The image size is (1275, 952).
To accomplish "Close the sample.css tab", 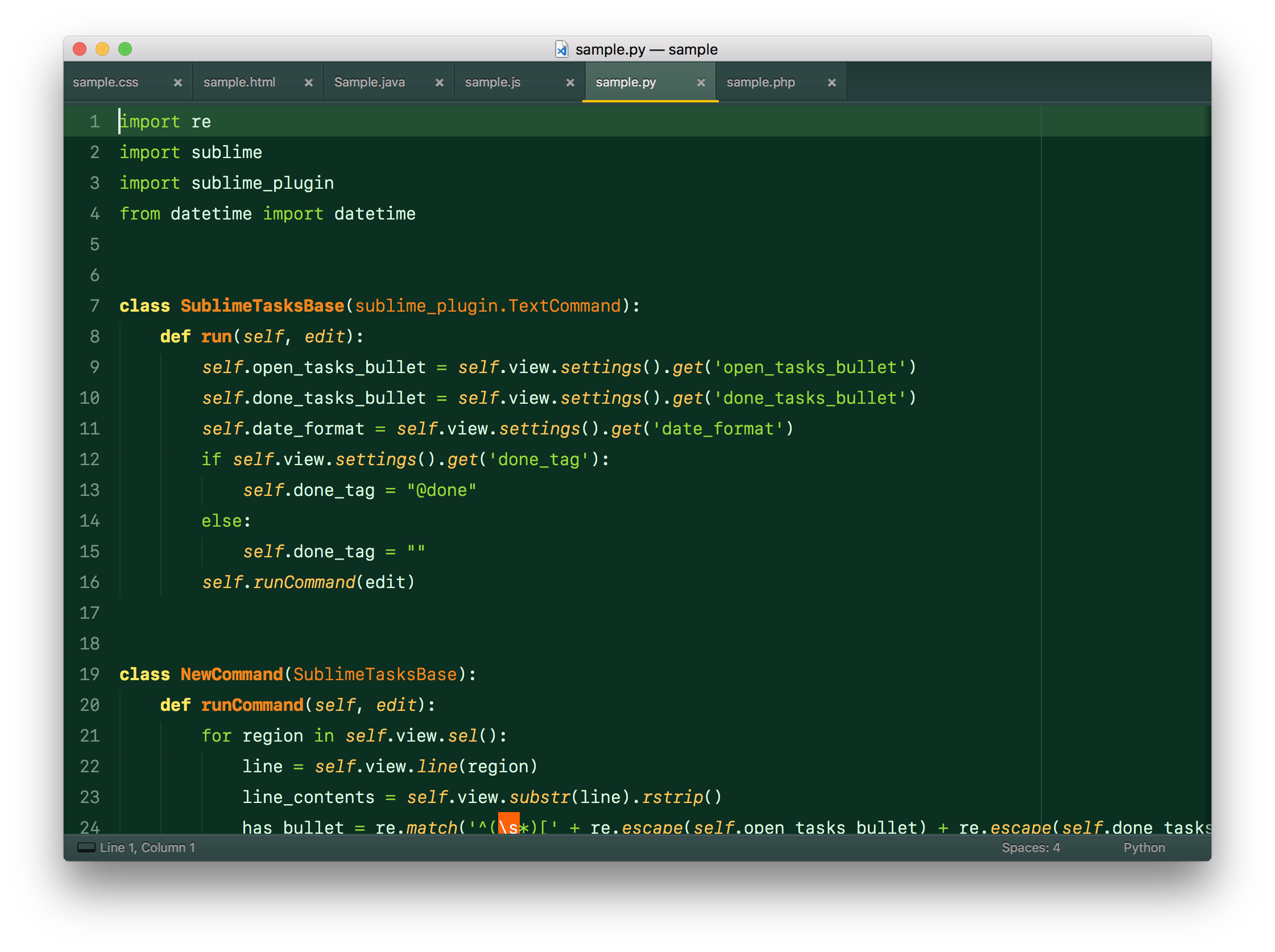I will click(178, 83).
